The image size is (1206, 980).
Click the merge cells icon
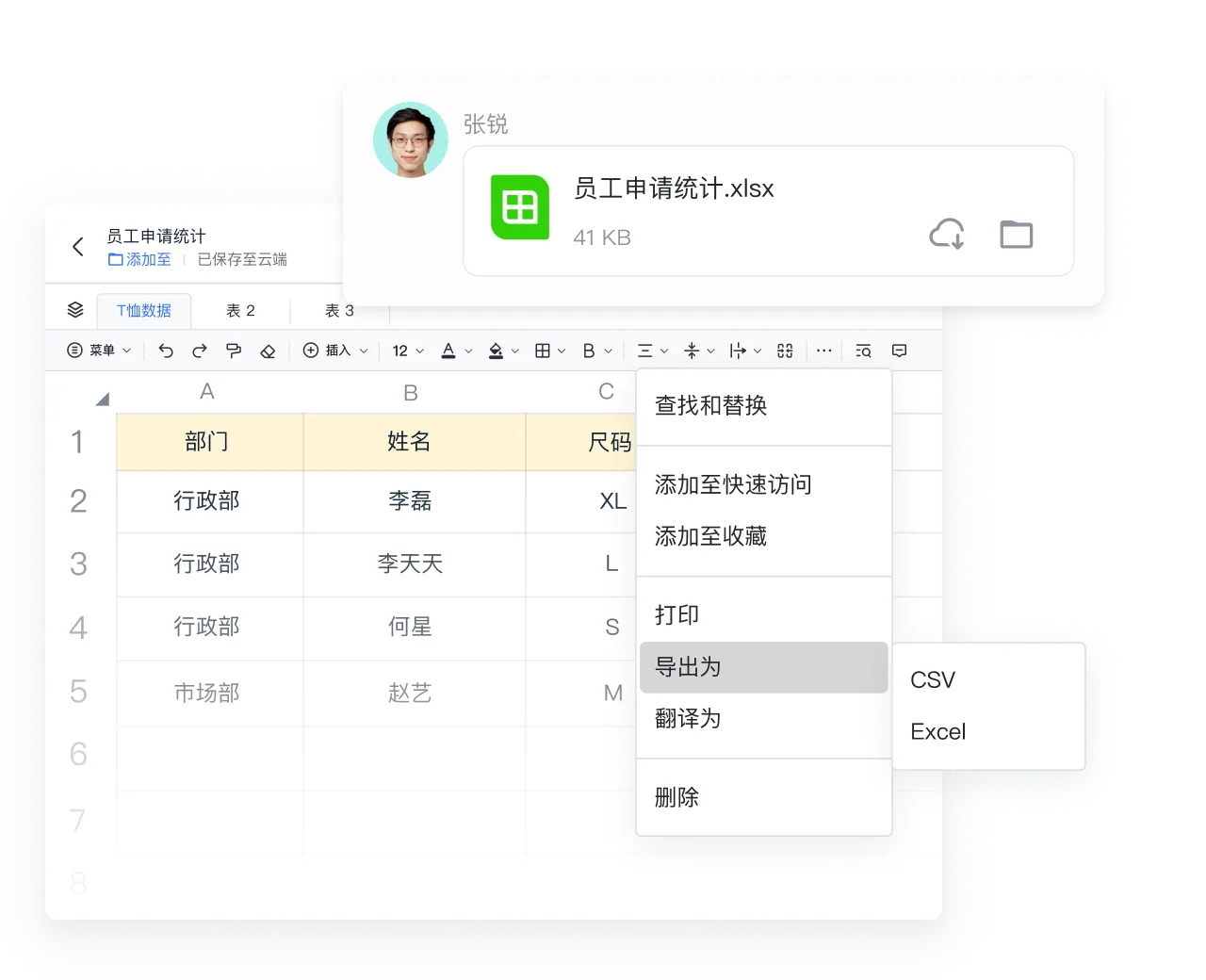click(785, 351)
